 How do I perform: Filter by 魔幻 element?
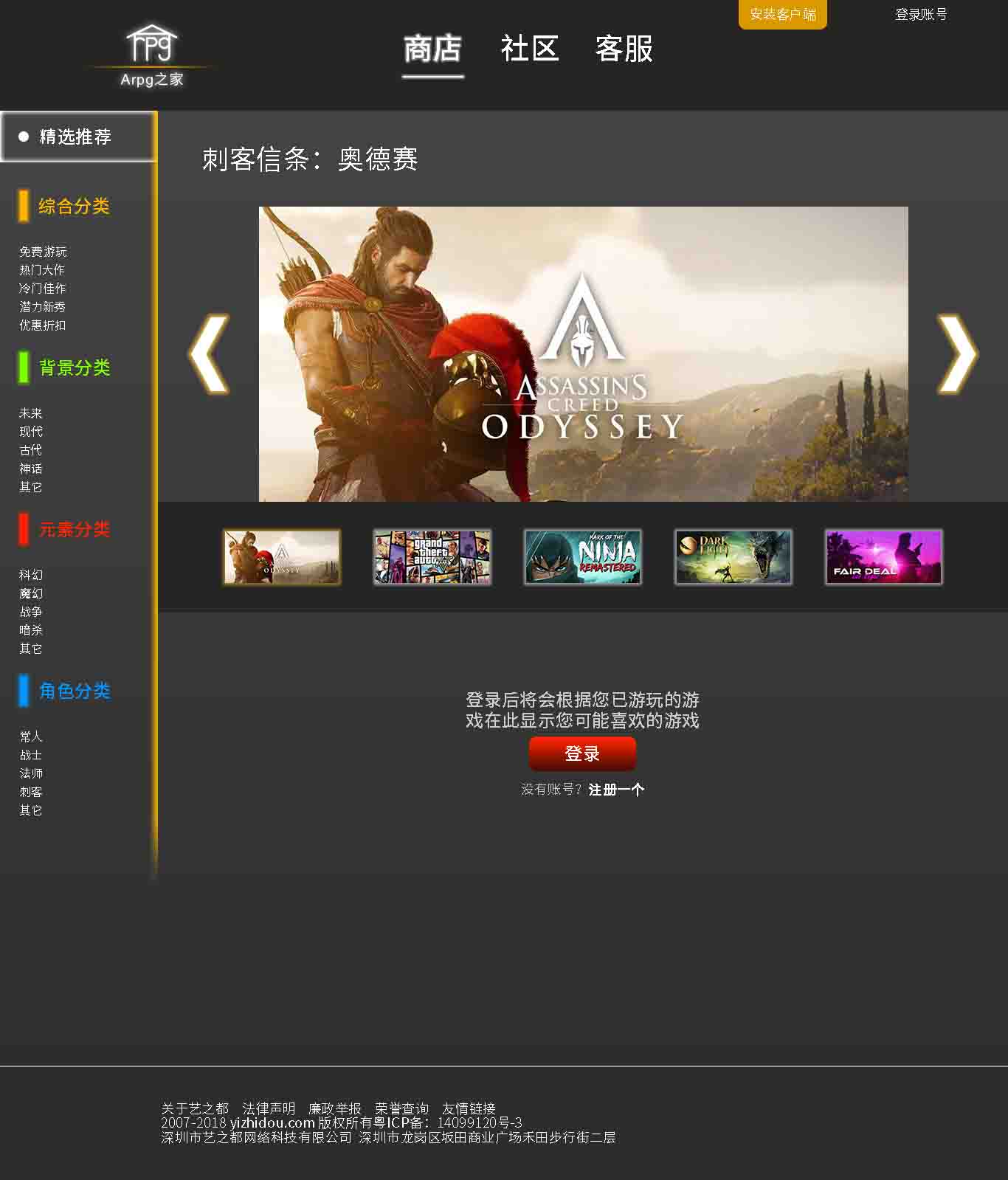[x=31, y=593]
